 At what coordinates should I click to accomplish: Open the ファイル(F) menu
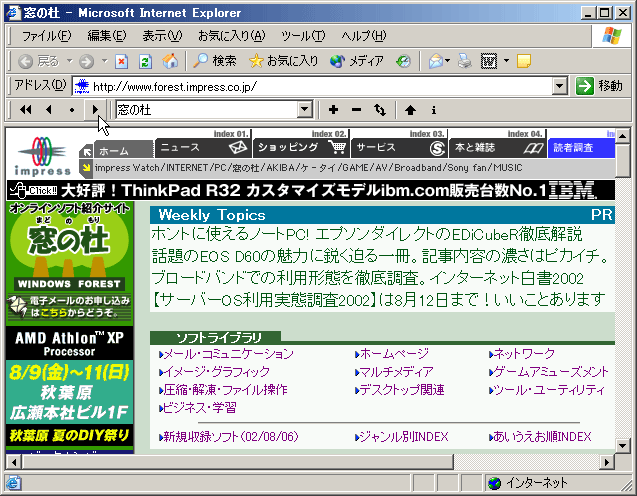pyautogui.click(x=46, y=36)
